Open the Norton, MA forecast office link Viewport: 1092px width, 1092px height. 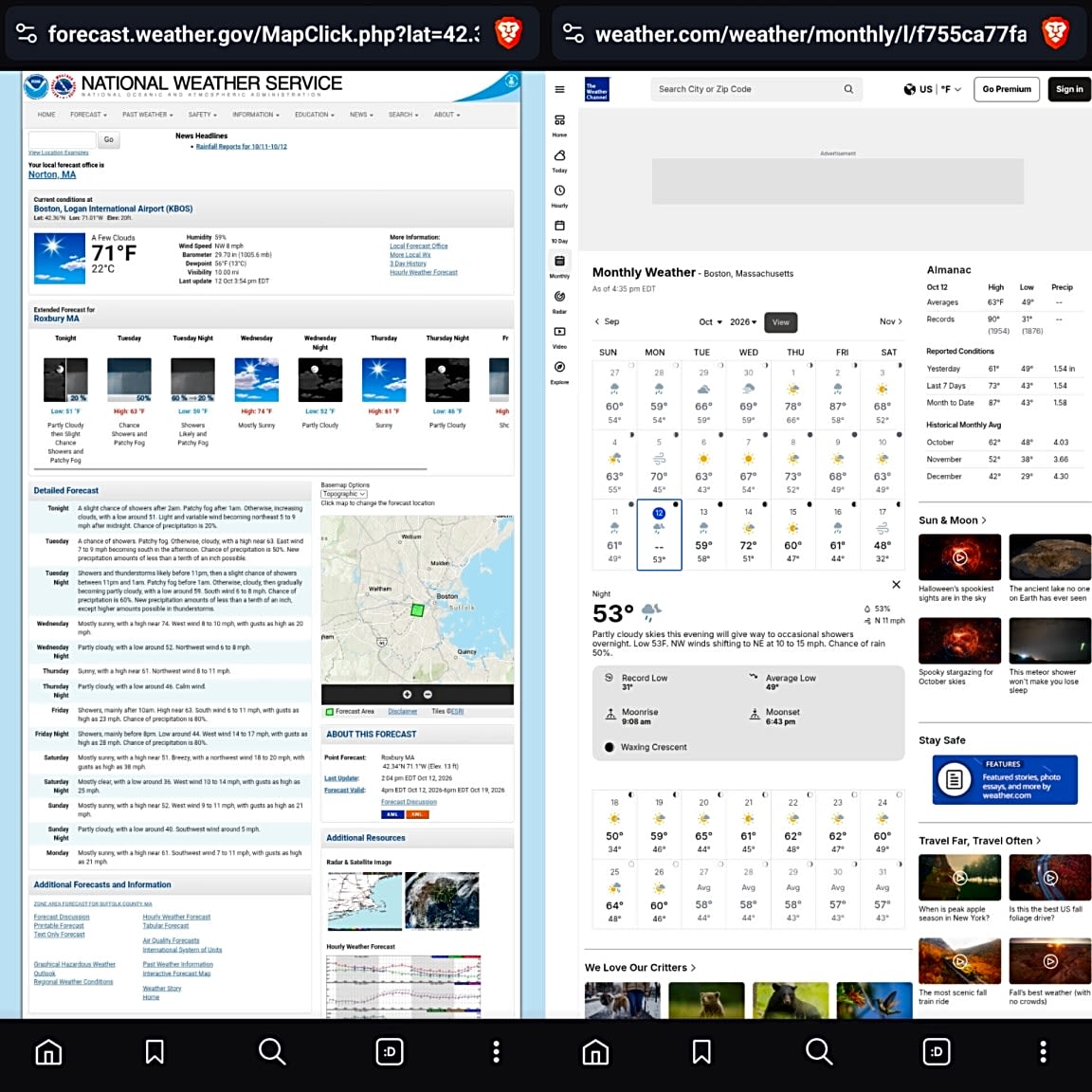coord(52,174)
